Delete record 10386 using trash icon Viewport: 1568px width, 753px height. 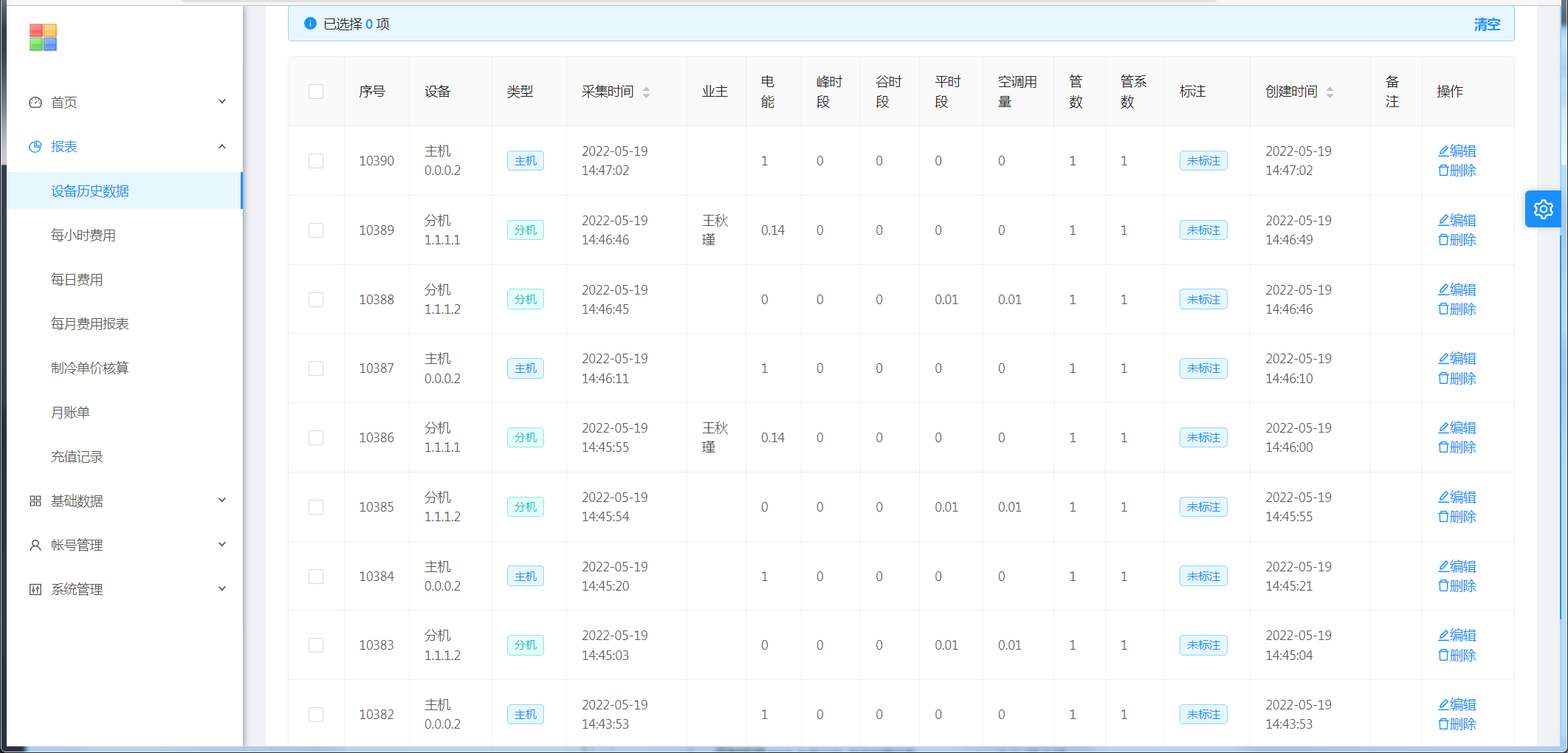tap(1443, 447)
